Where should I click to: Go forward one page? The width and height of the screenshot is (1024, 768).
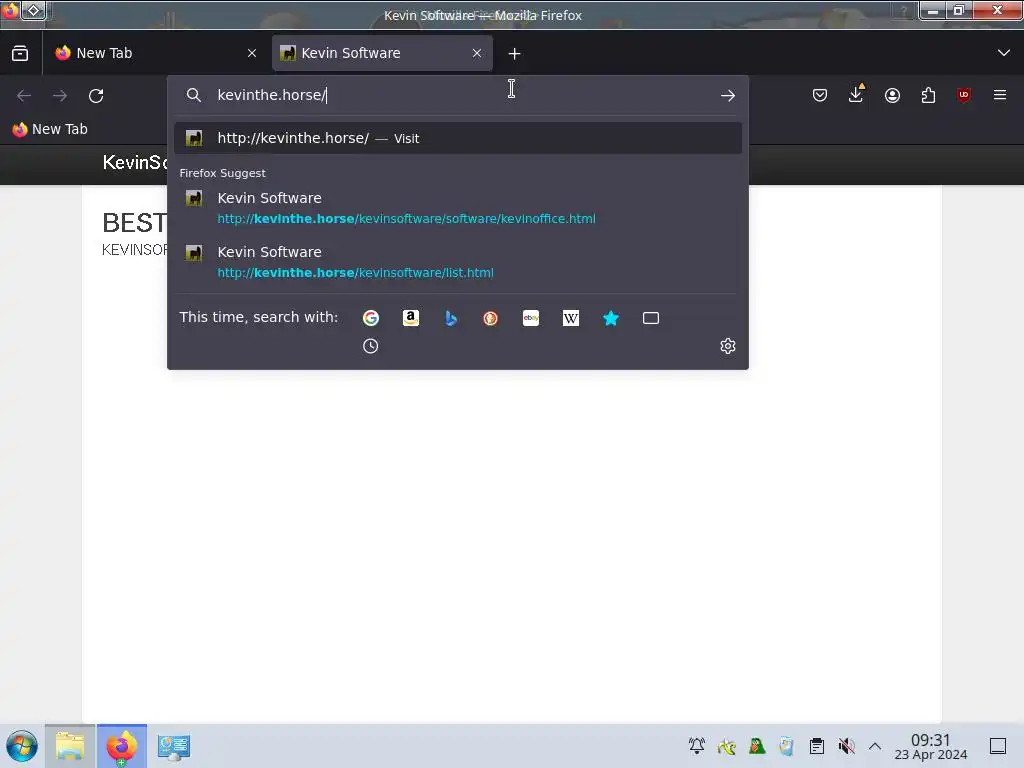pos(60,96)
